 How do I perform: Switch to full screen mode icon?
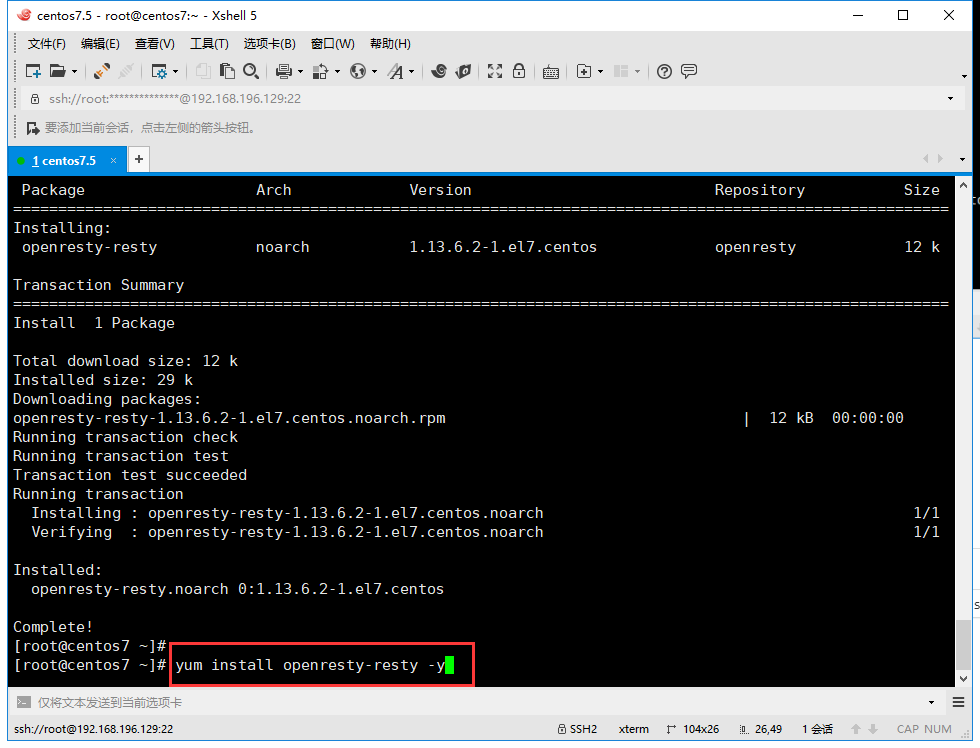(x=493, y=71)
